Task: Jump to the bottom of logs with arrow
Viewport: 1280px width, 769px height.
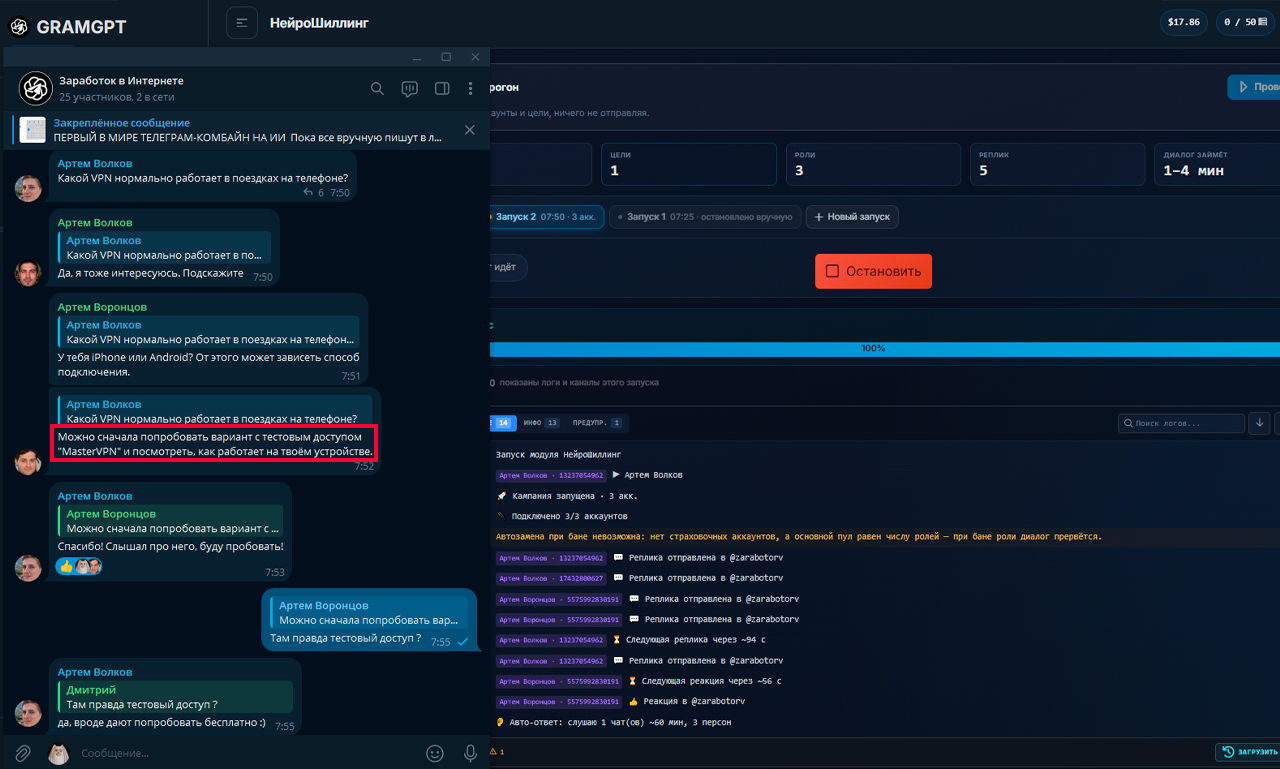Action: pyautogui.click(x=1261, y=423)
